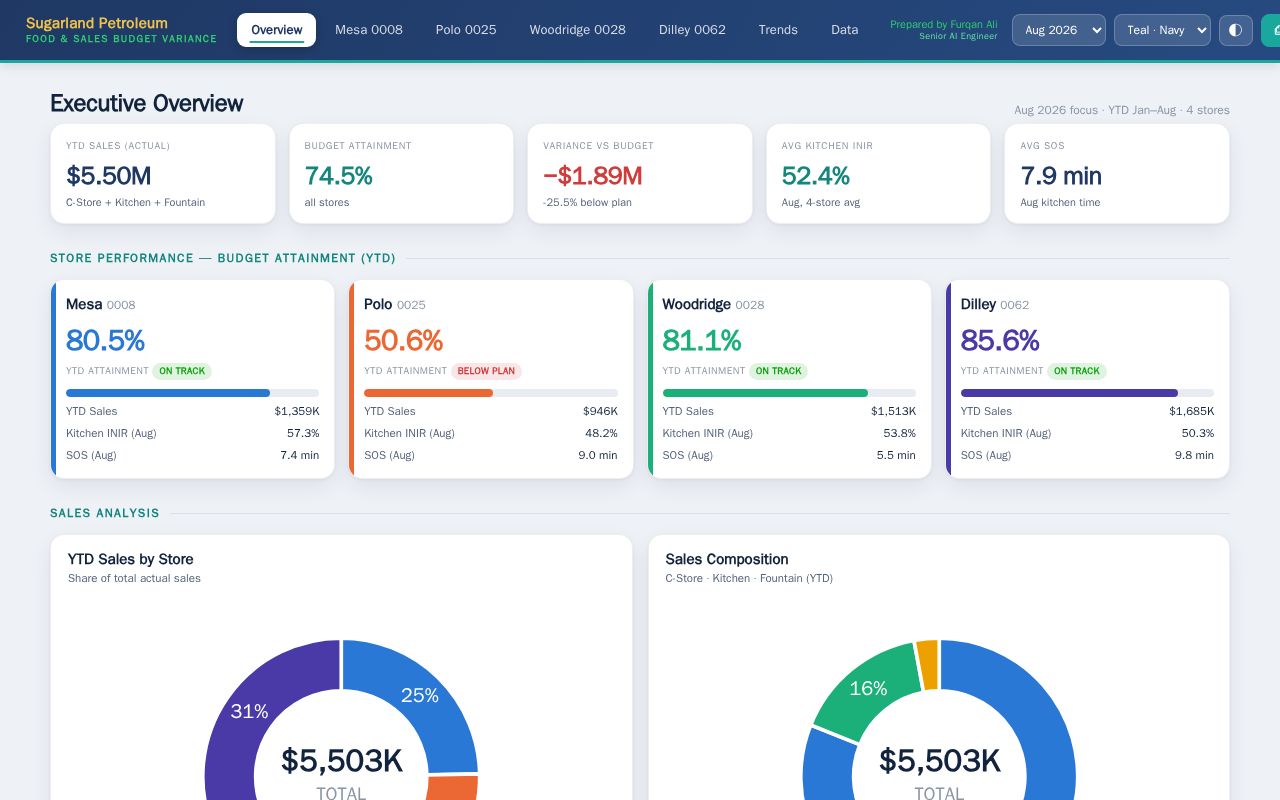Click Woodridge's SOS 5.5 min value
Screen dimensions: 1280x800
(x=896, y=455)
